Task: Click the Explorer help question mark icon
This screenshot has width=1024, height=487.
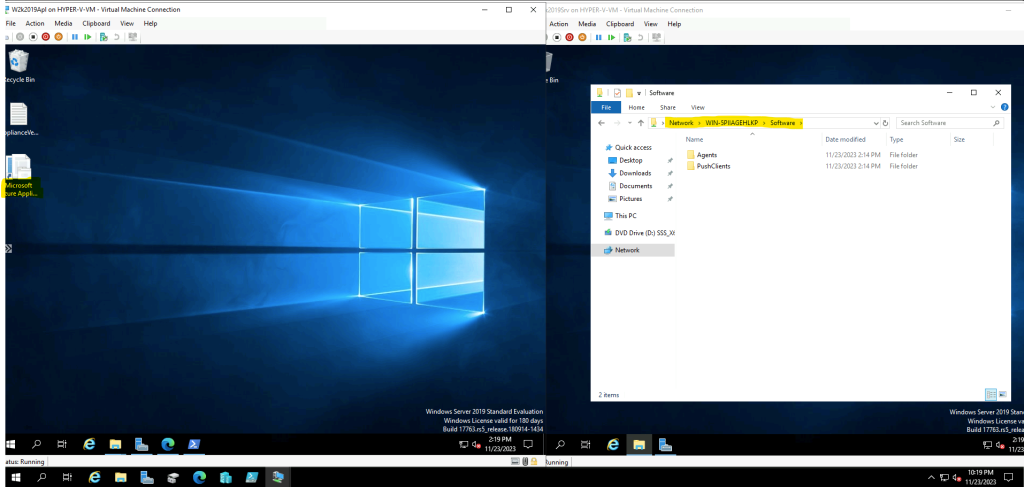Action: click(x=1004, y=107)
